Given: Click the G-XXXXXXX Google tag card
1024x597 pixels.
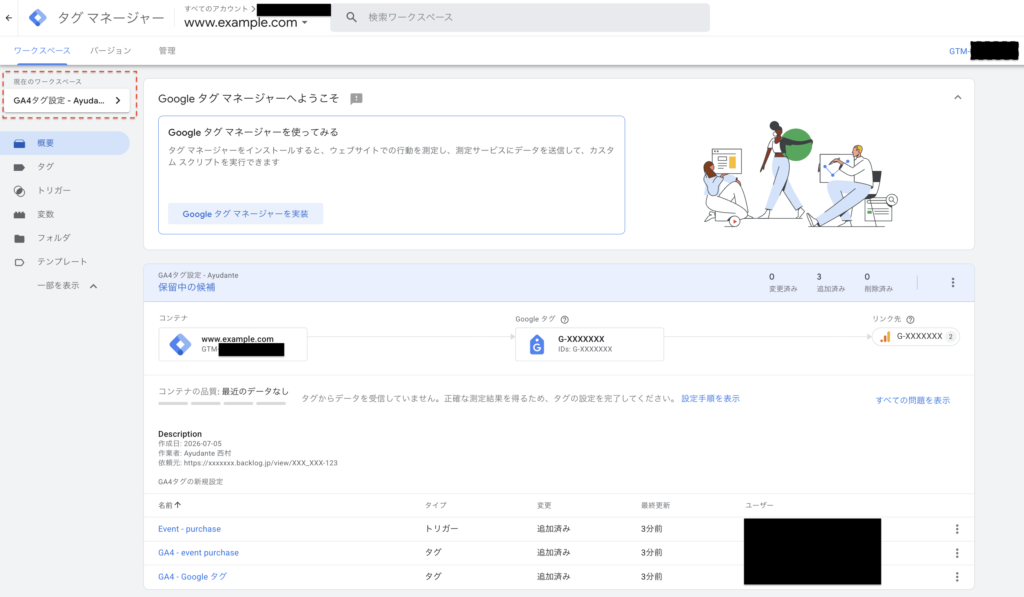Looking at the screenshot, I should 589,344.
